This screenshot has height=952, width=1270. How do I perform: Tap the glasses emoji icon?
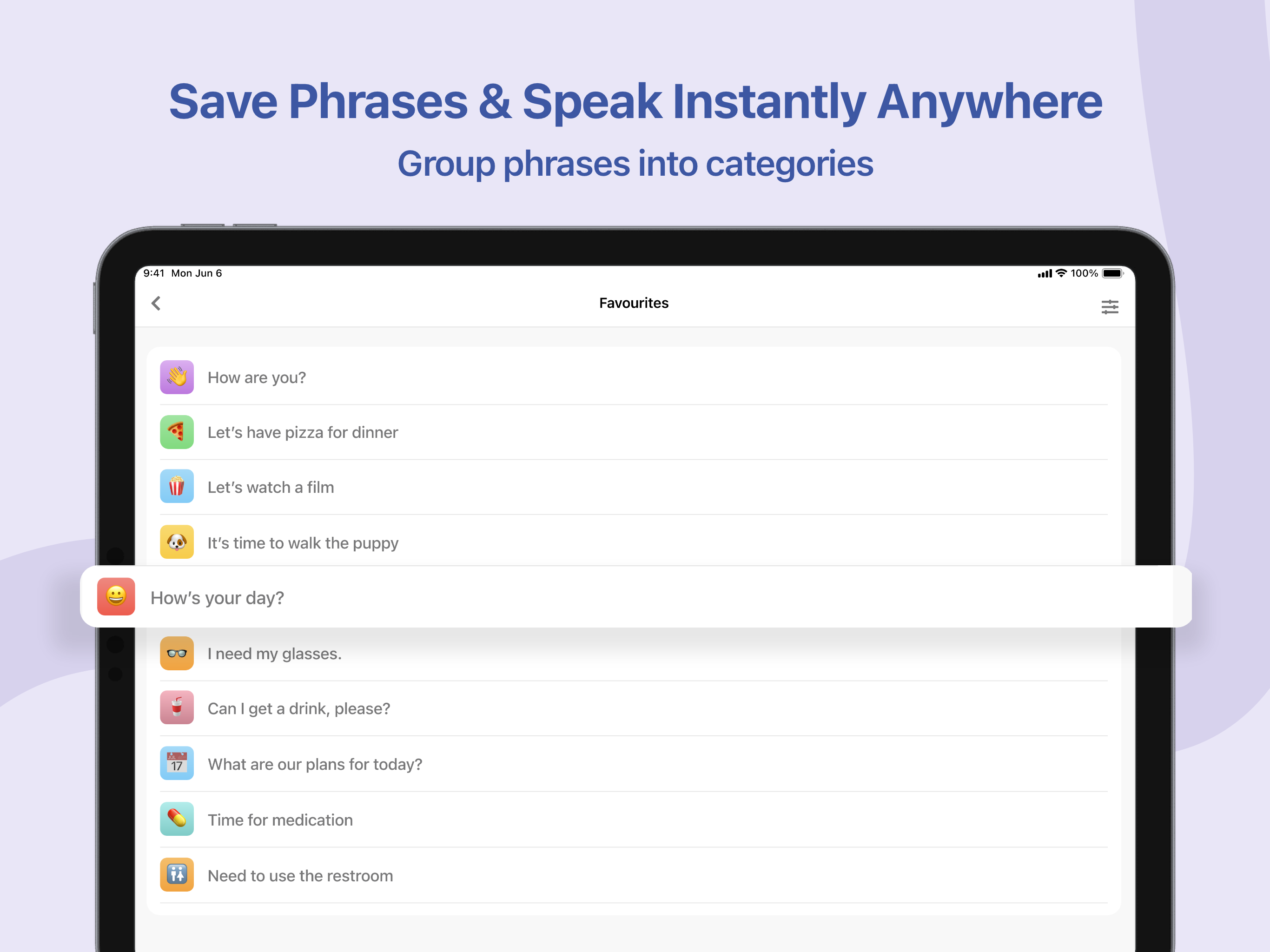(177, 653)
